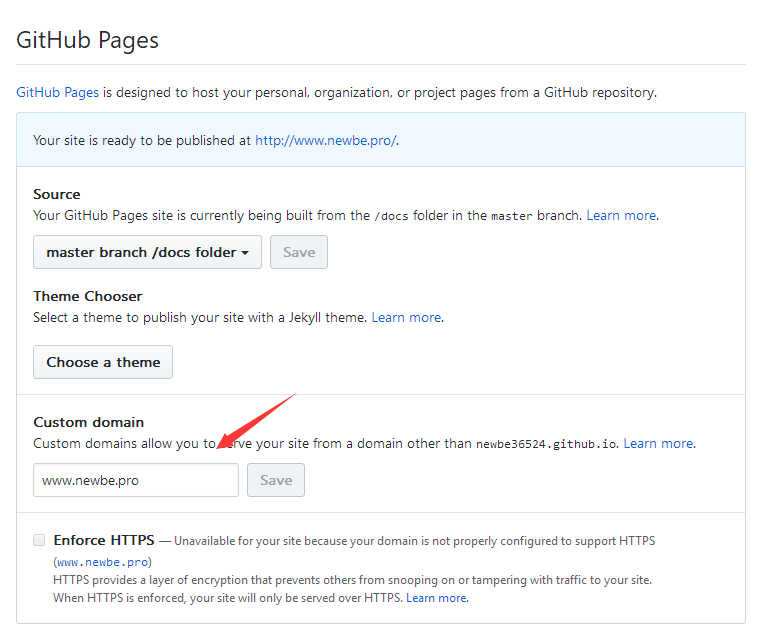Select the Enforce HTTPS label

click(104, 540)
